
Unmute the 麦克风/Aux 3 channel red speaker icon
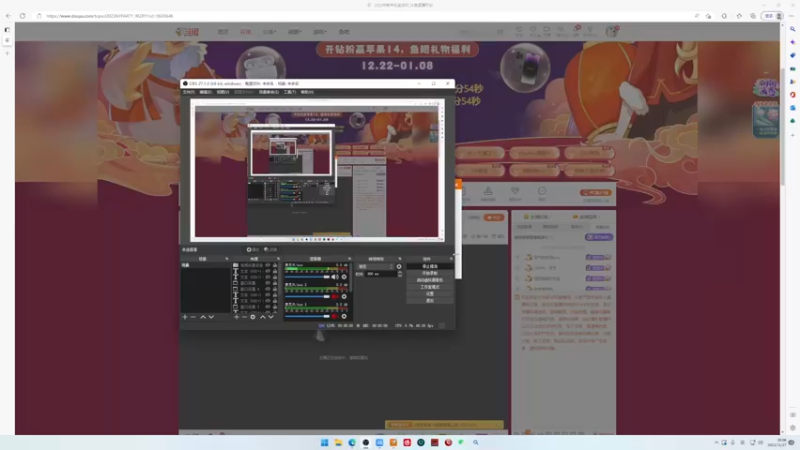pos(335,316)
